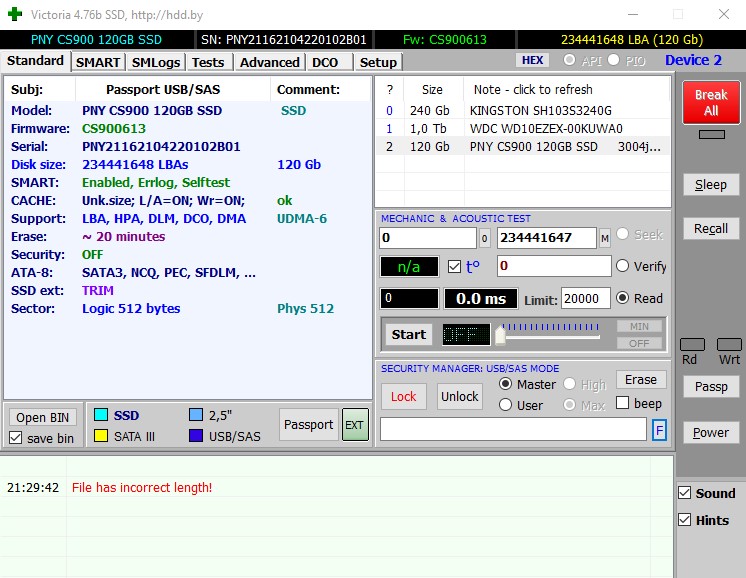Click 'Note - click to refresh' header
The image size is (746, 578).
tap(533, 89)
